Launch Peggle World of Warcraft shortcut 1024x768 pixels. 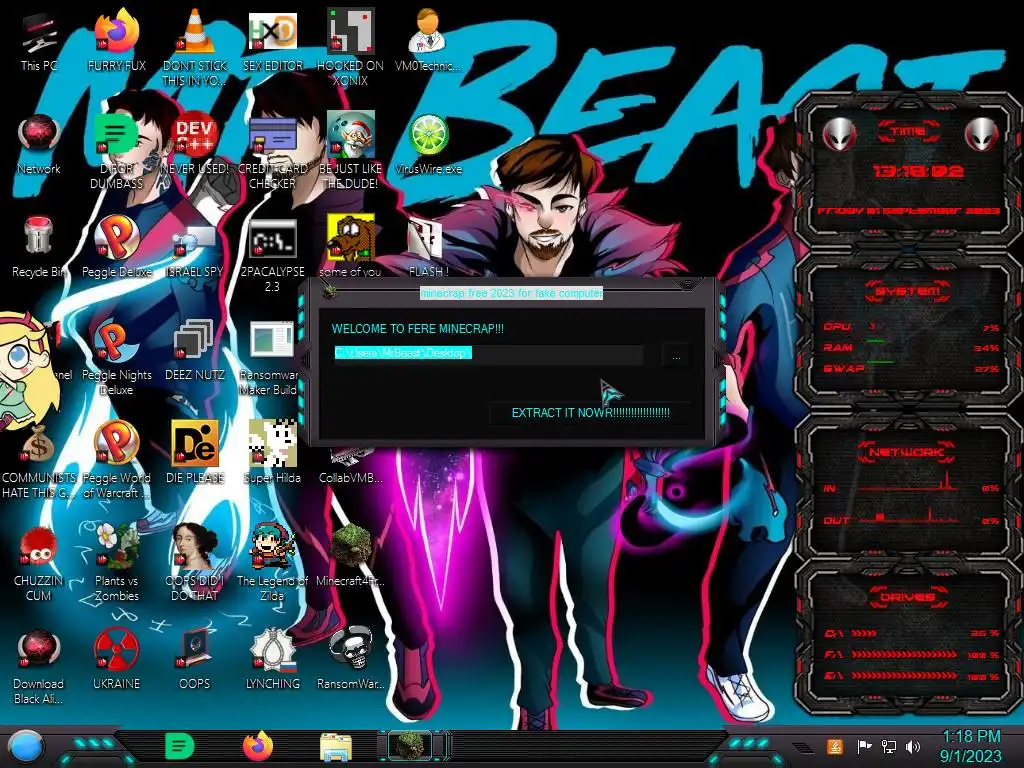pyautogui.click(x=116, y=461)
